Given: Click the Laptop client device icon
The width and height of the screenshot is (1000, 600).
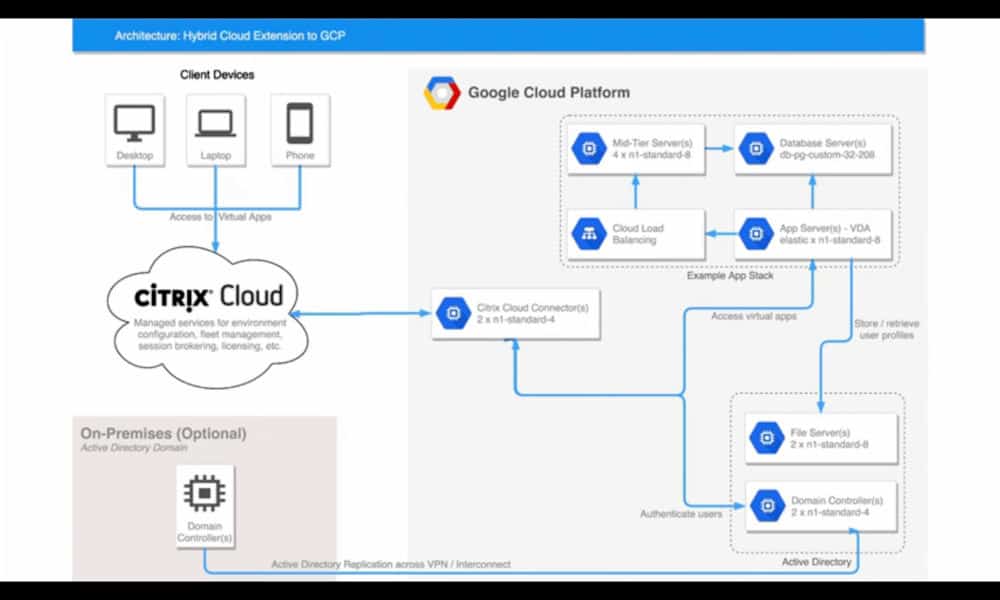Looking at the screenshot, I should (215, 123).
